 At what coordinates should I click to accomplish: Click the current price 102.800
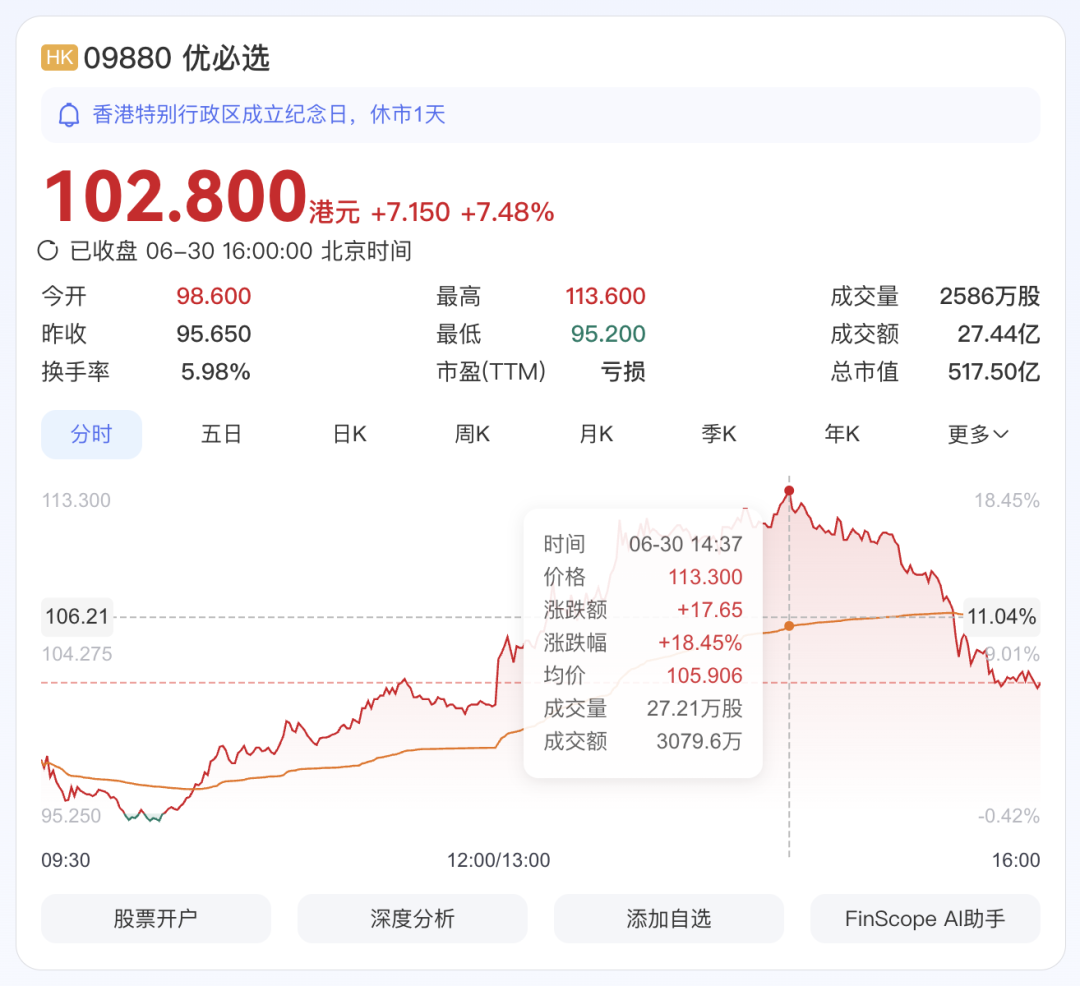(175, 197)
